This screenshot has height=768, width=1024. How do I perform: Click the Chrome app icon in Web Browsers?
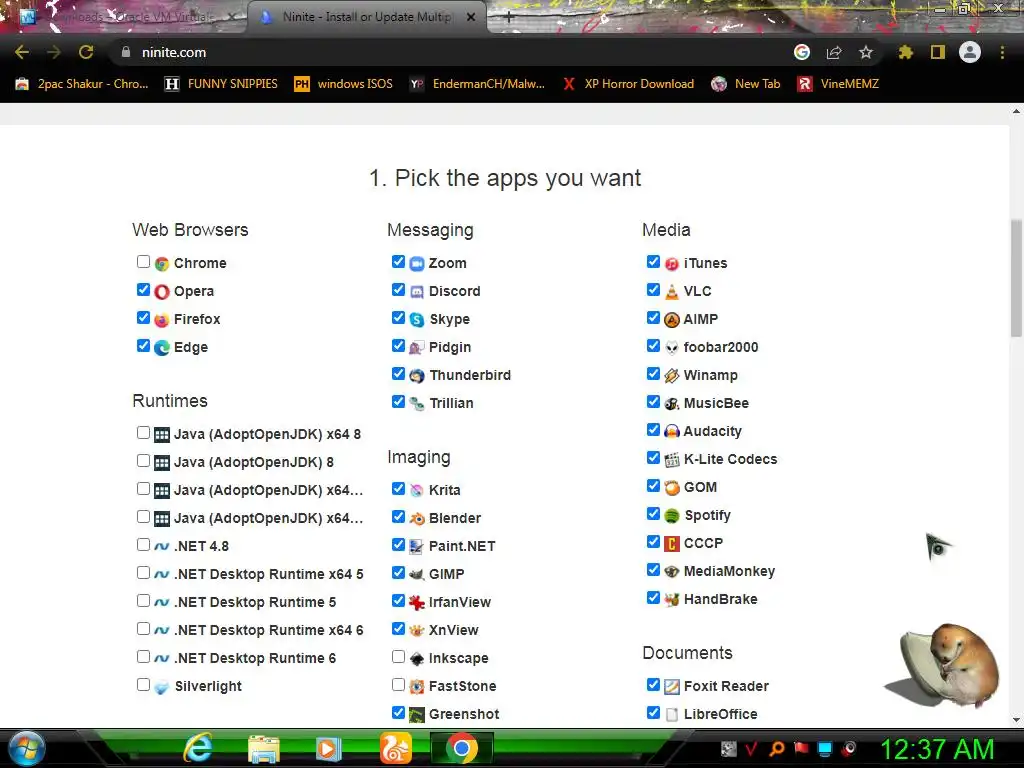pos(162,264)
